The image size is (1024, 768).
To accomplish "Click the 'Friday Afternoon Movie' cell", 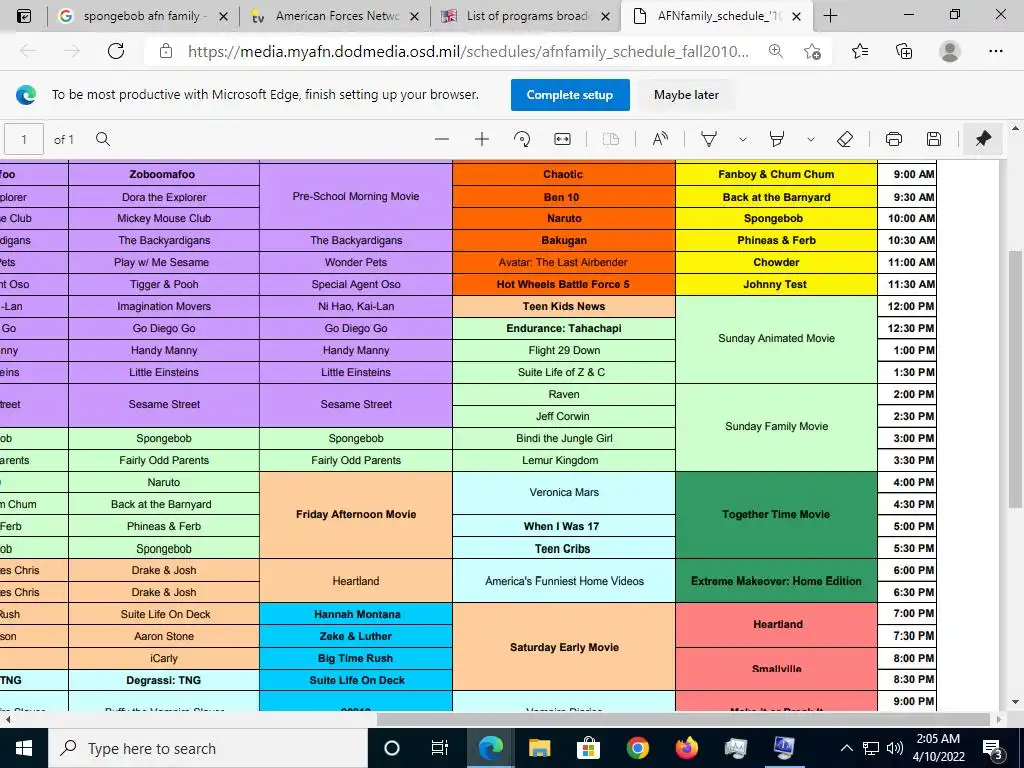I will [356, 515].
